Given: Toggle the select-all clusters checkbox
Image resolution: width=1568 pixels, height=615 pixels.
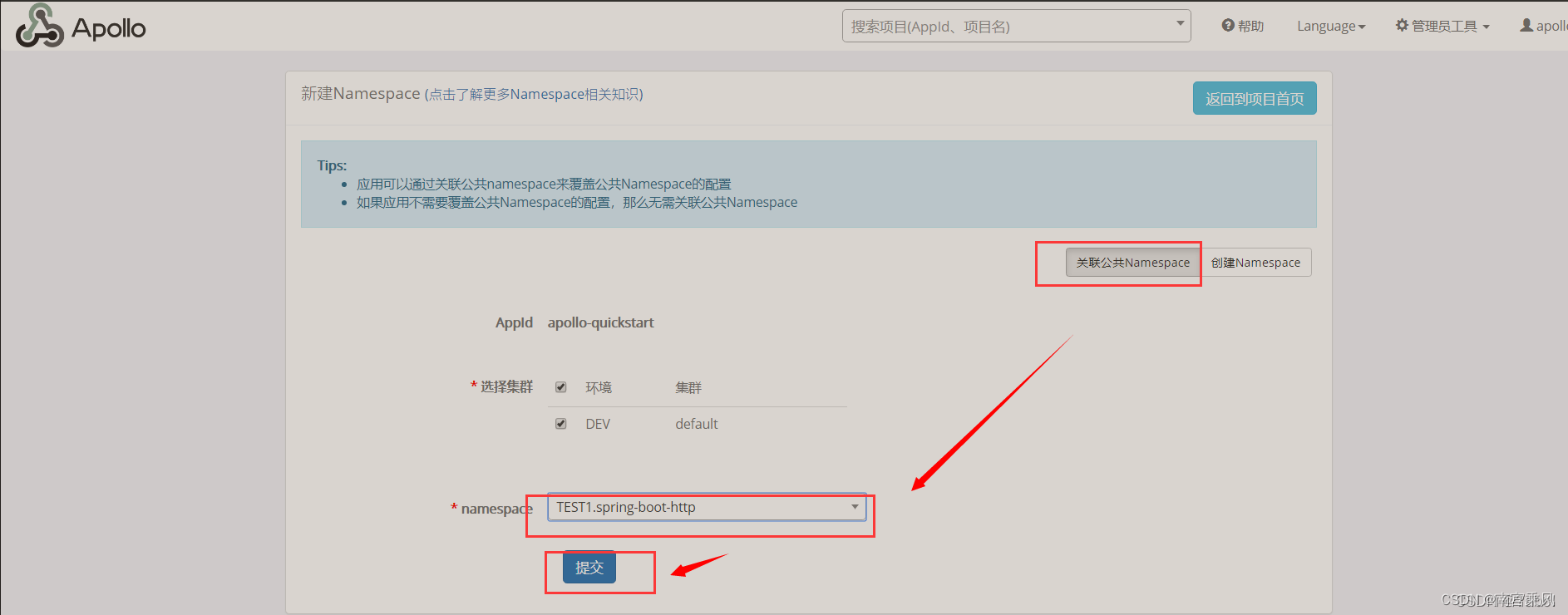Looking at the screenshot, I should (561, 387).
